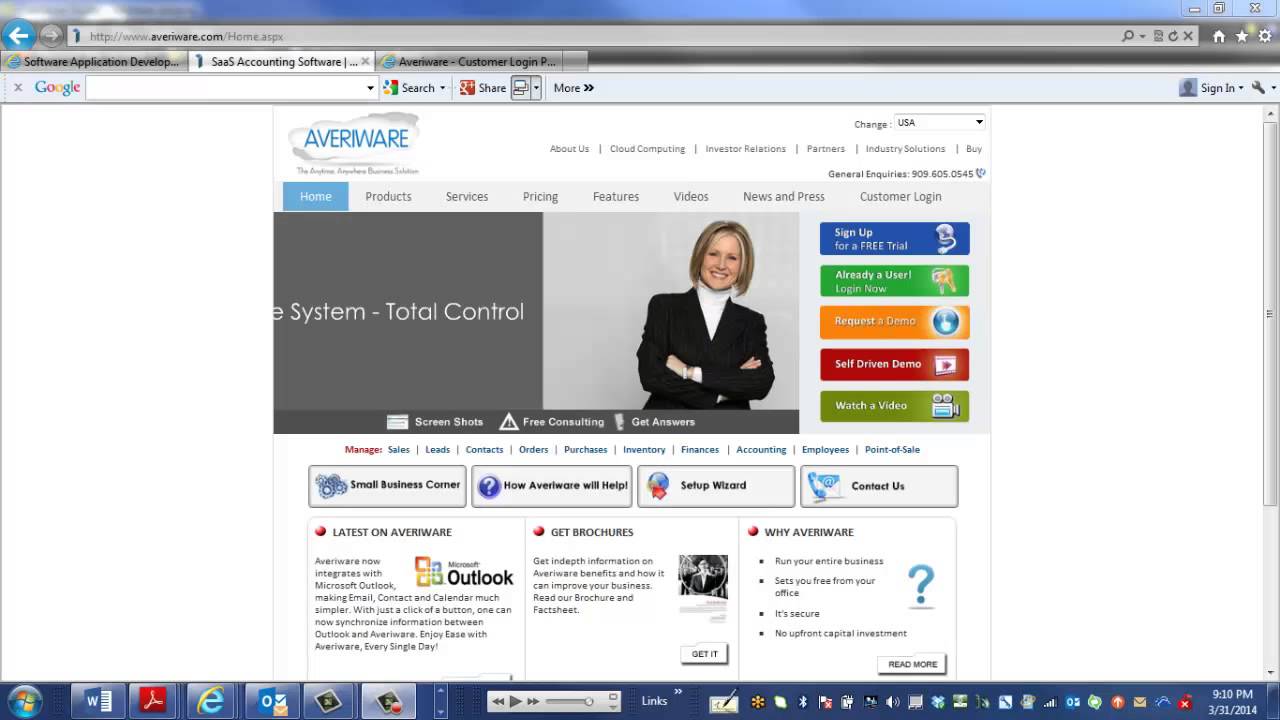The image size is (1280, 720).
Task: Open the Investor Relations link
Action: coord(745,149)
